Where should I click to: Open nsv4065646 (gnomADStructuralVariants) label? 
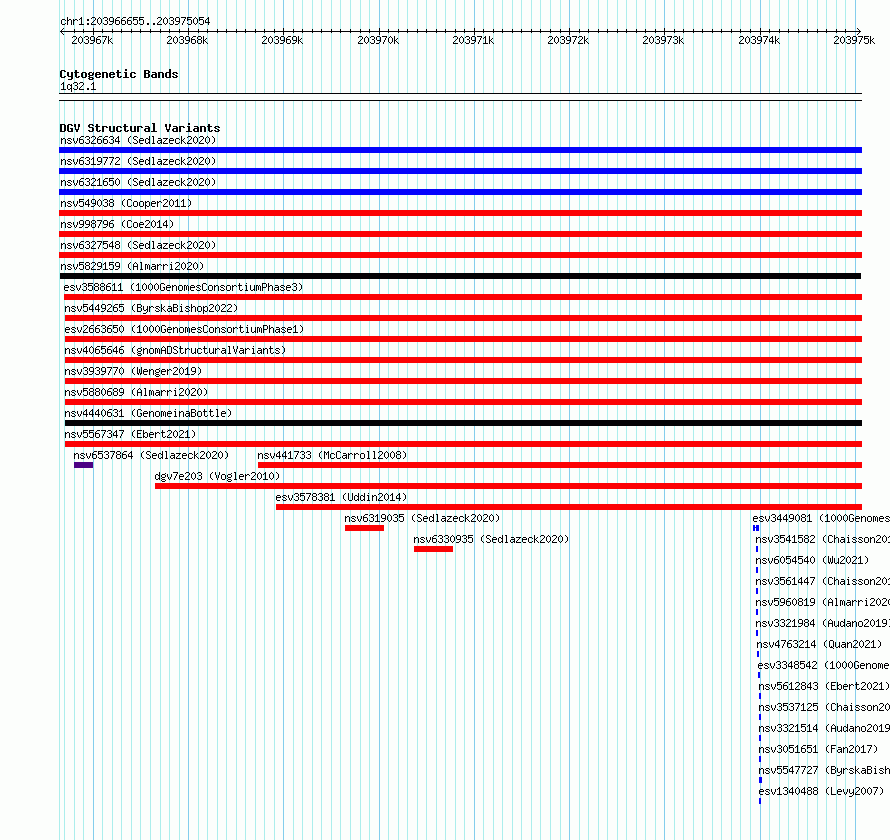click(x=175, y=350)
